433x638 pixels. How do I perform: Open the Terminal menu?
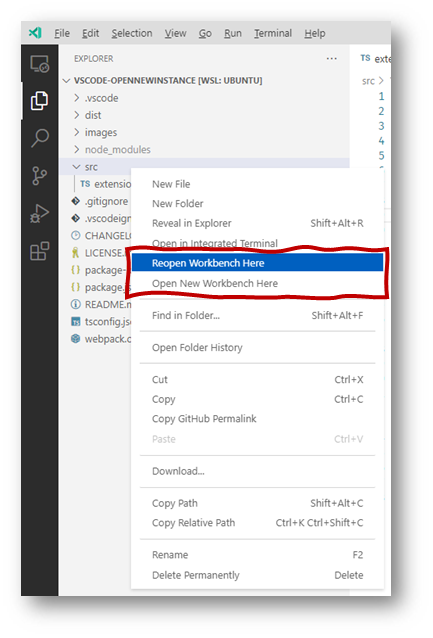tap(273, 33)
